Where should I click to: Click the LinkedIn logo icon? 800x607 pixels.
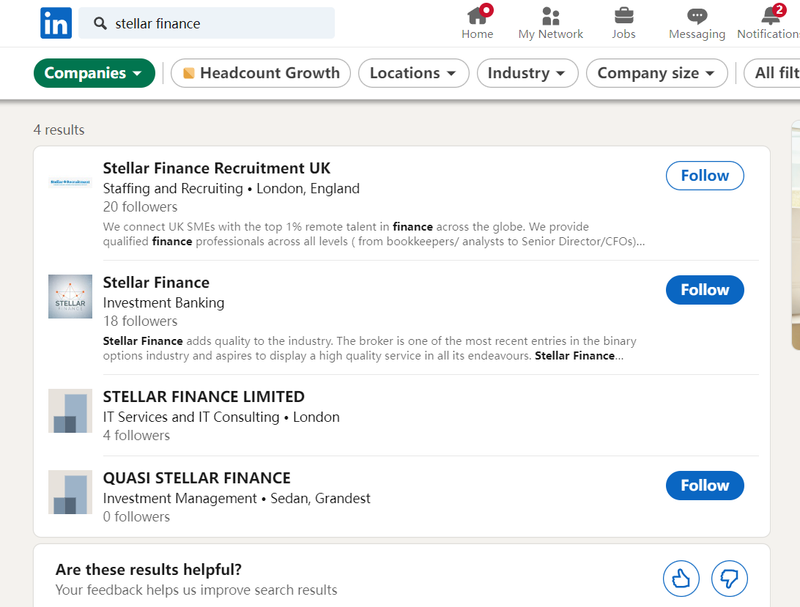point(56,23)
